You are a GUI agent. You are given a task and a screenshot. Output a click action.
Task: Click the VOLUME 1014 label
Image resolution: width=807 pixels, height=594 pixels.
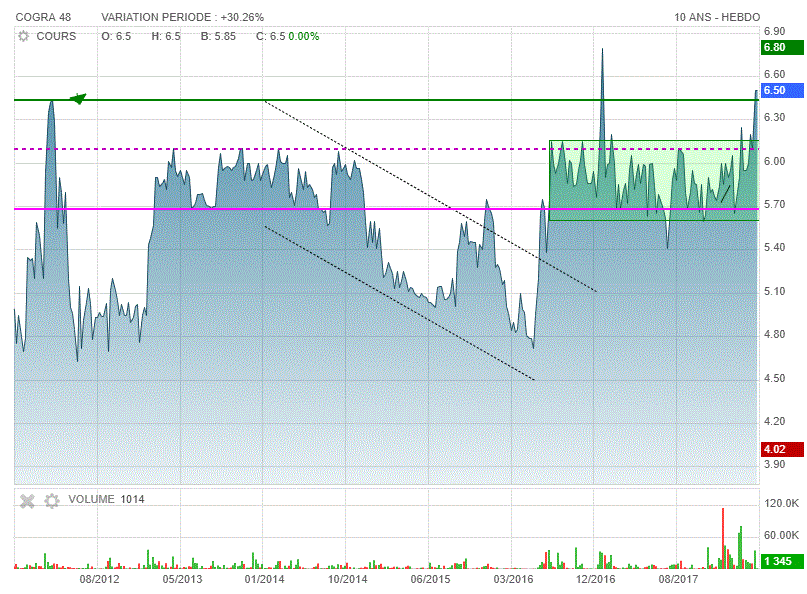click(107, 499)
